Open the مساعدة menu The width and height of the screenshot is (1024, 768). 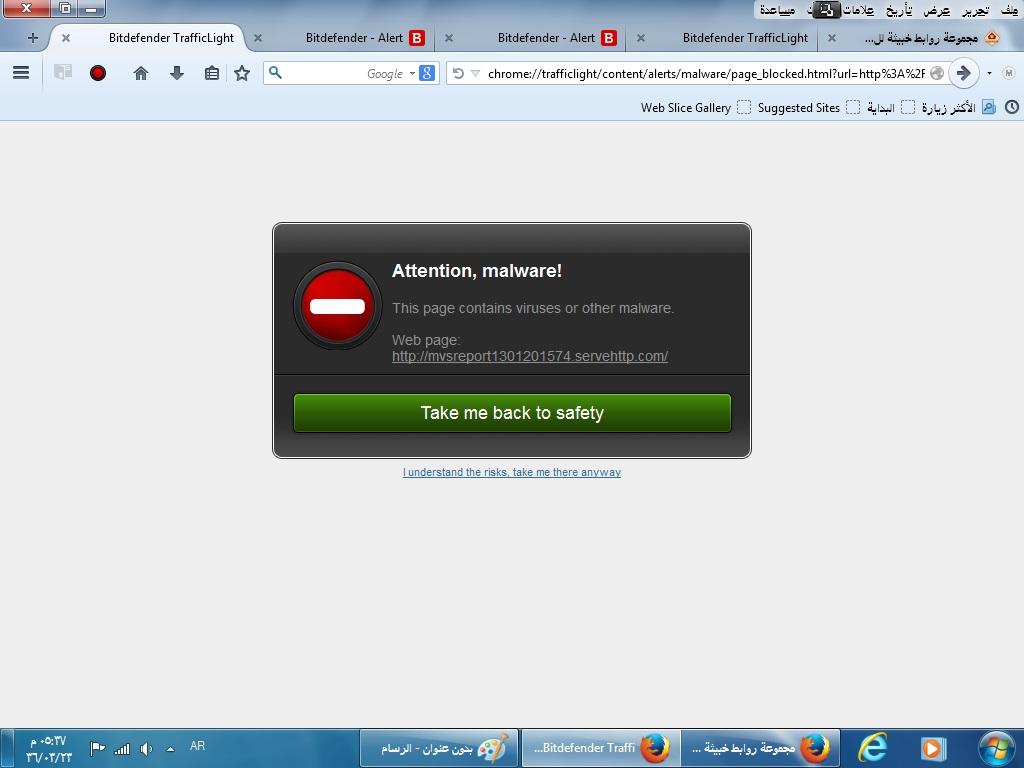(x=777, y=10)
